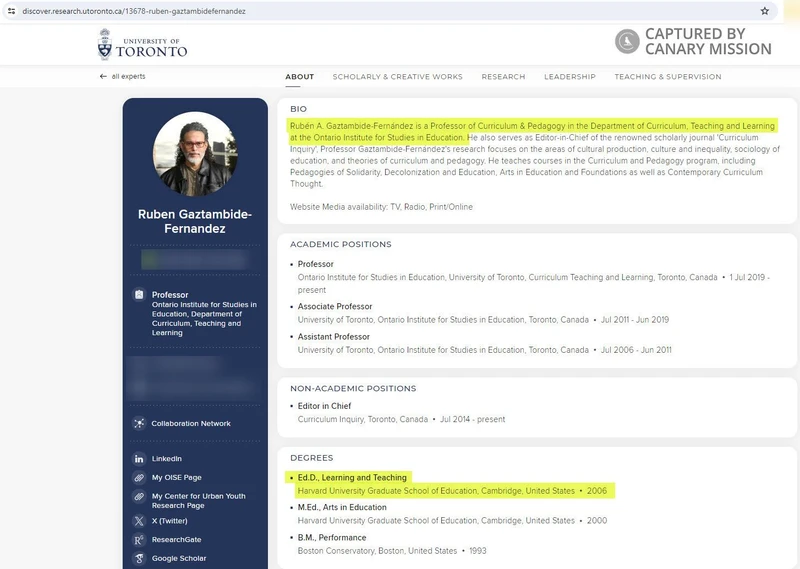Click the Degrees section heading
The width and height of the screenshot is (800, 569).
point(311,458)
